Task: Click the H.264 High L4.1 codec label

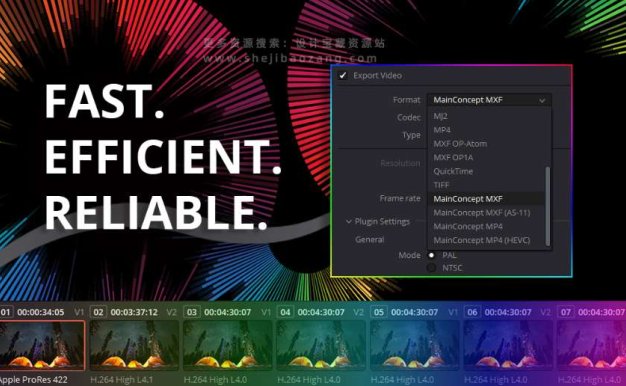Action: 122,380
